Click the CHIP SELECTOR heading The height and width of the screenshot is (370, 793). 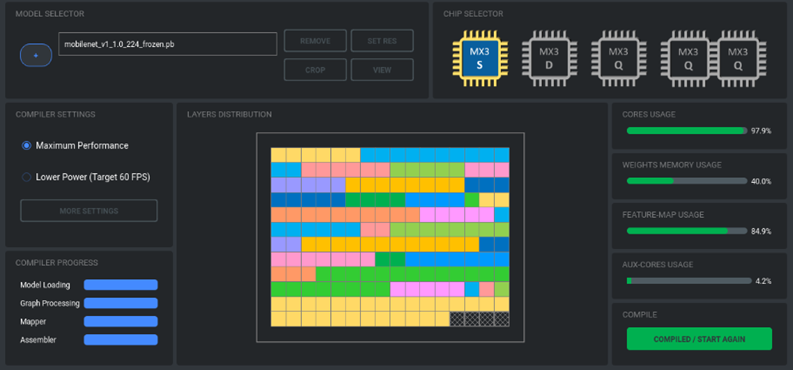(473, 14)
